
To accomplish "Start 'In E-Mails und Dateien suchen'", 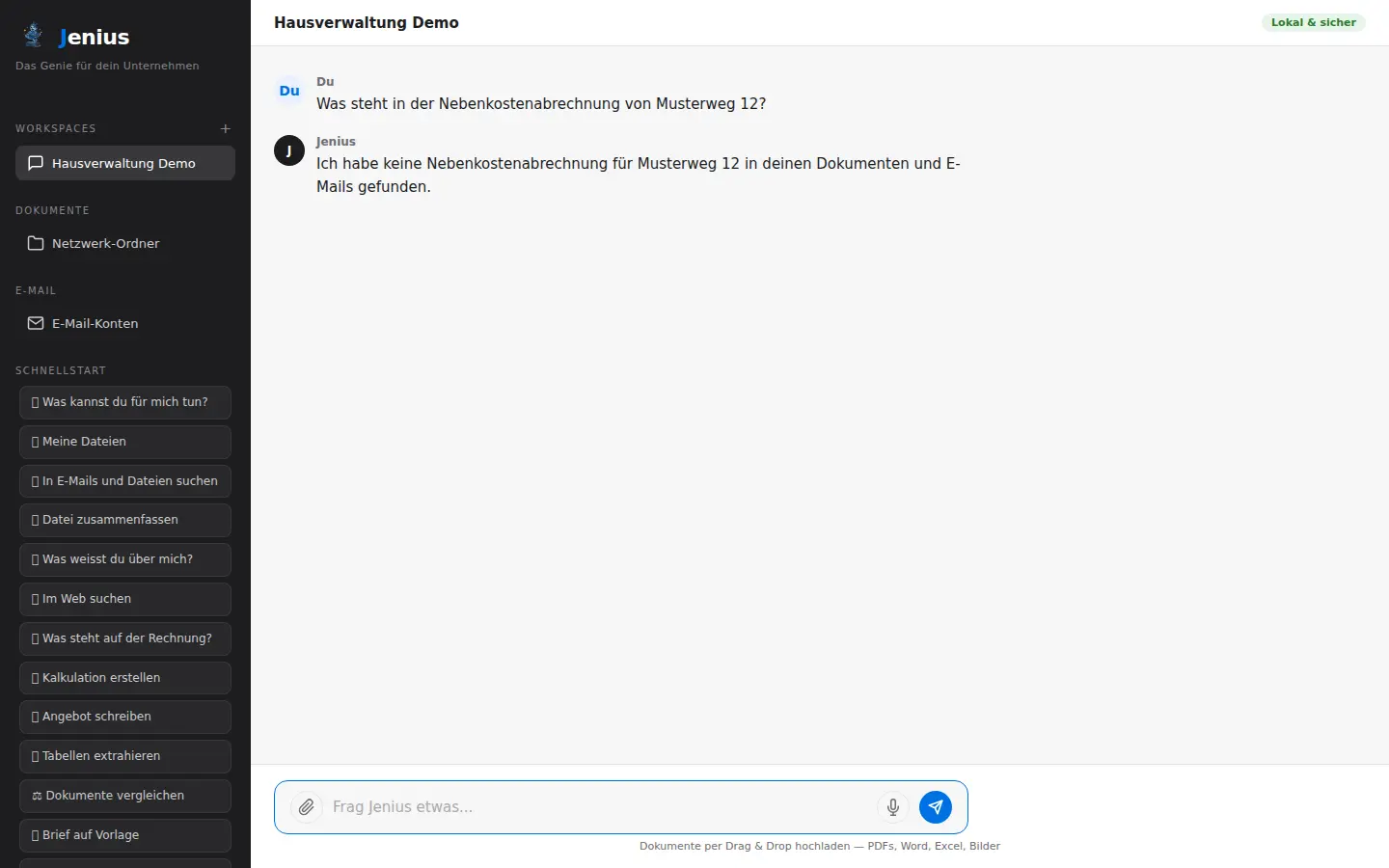I will (x=124, y=480).
